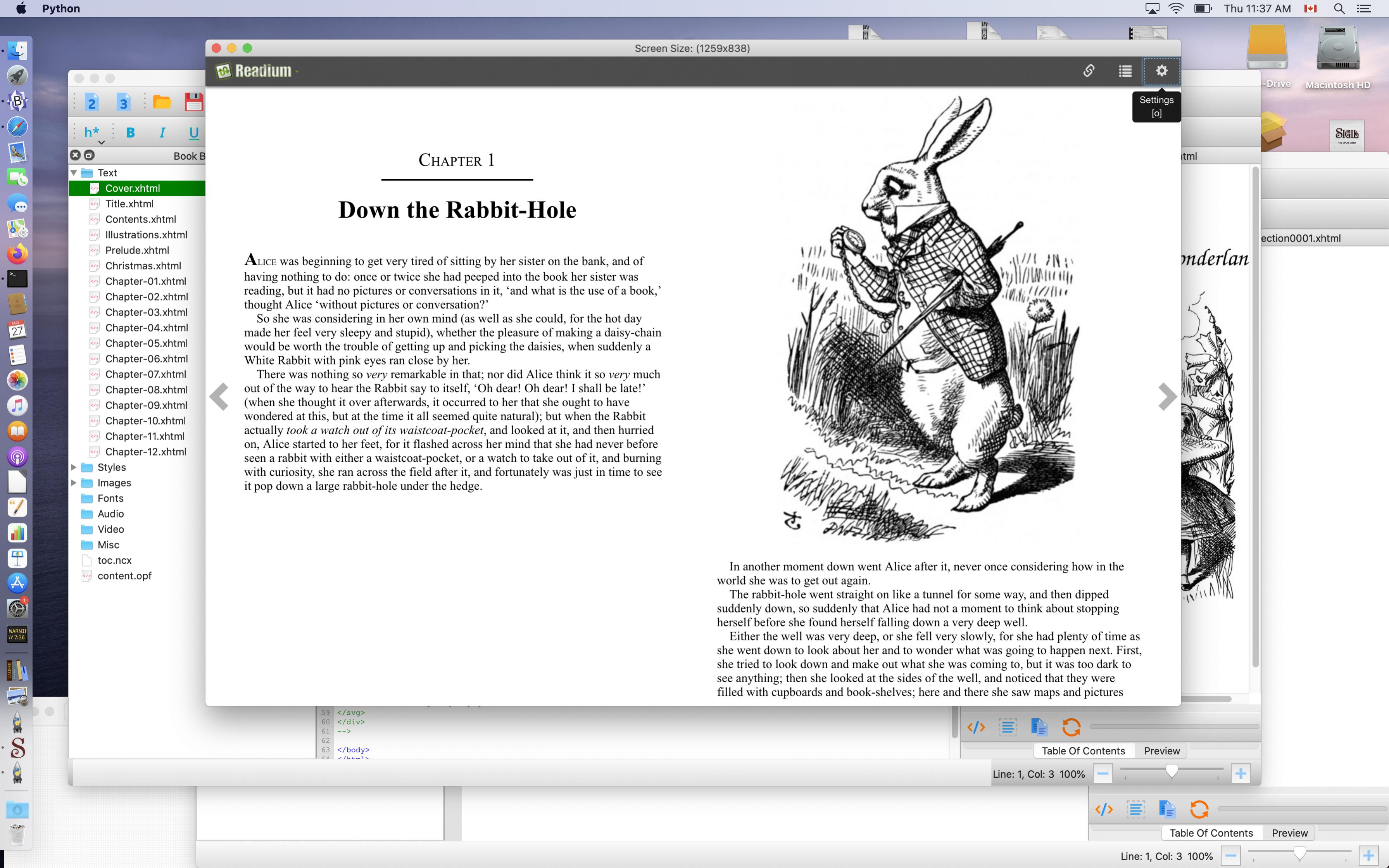Open Readium table of contents list icon
This screenshot has height=868, width=1389.
(x=1125, y=71)
